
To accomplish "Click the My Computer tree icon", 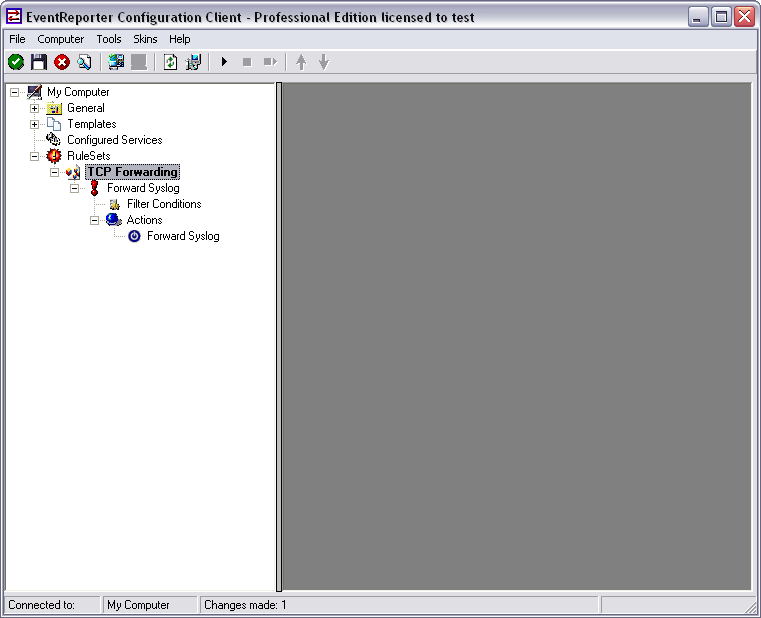I will point(34,92).
